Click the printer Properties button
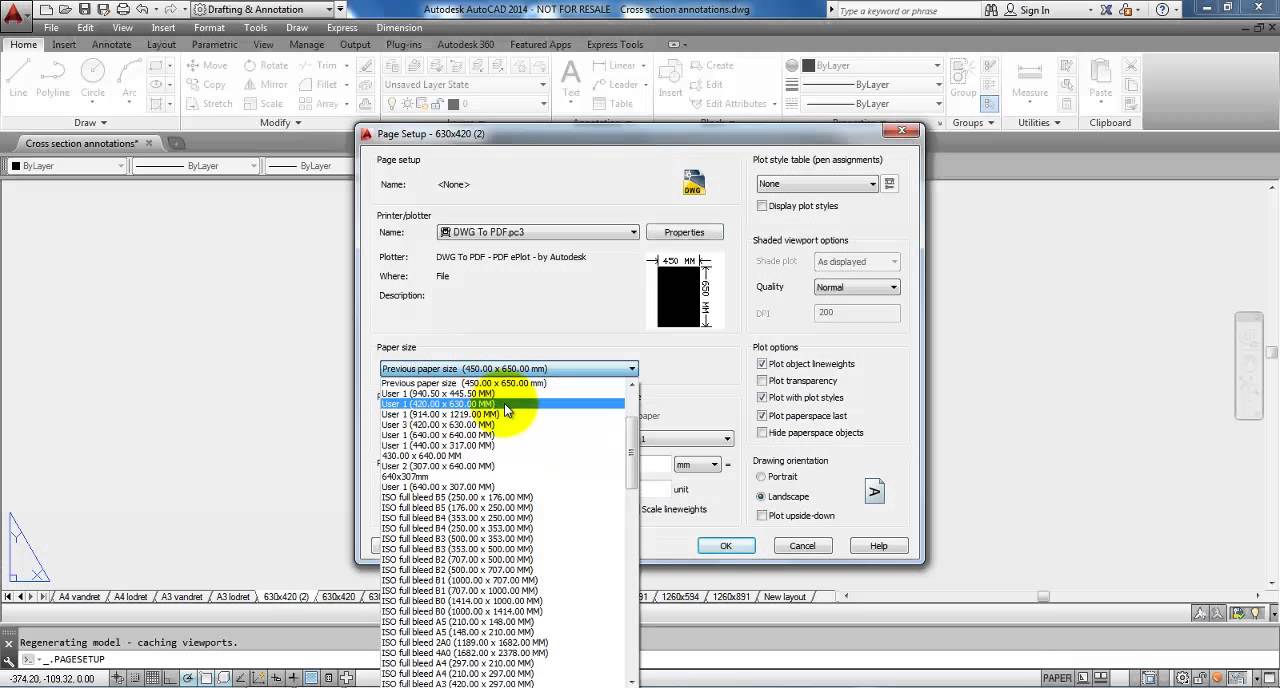This screenshot has height=688, width=1280. [684, 232]
